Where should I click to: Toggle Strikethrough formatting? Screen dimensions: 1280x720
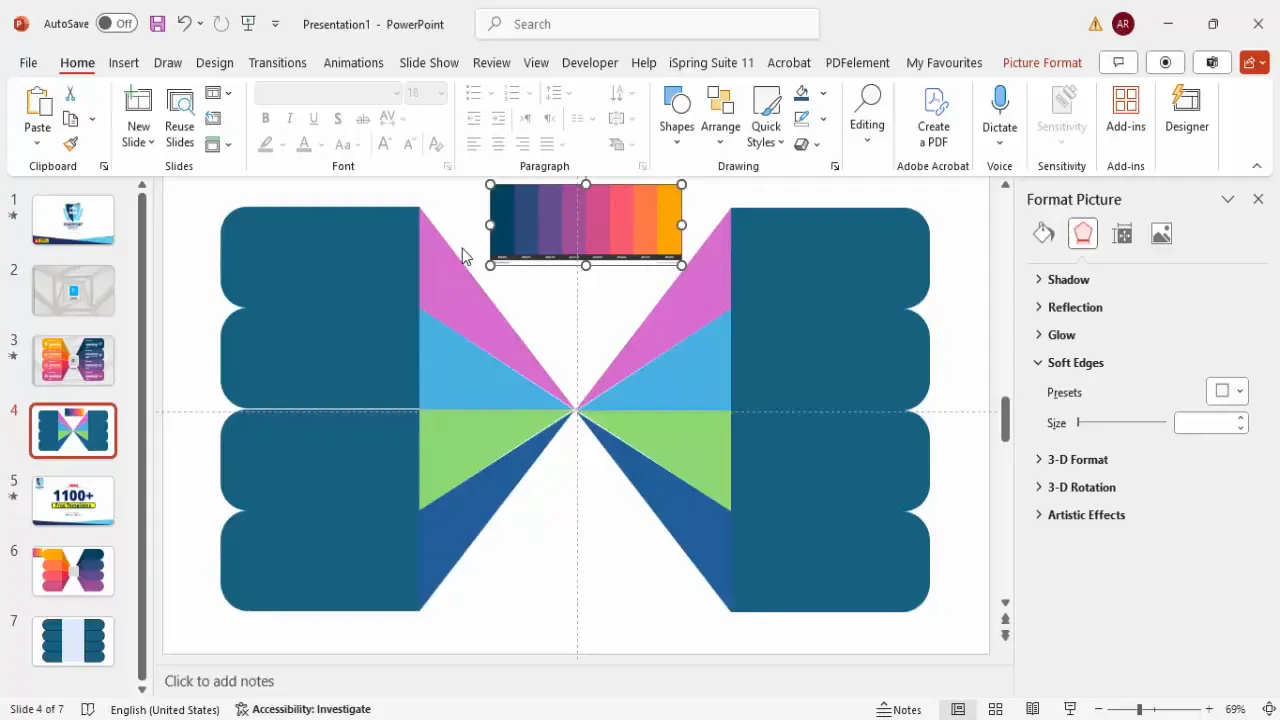point(362,118)
